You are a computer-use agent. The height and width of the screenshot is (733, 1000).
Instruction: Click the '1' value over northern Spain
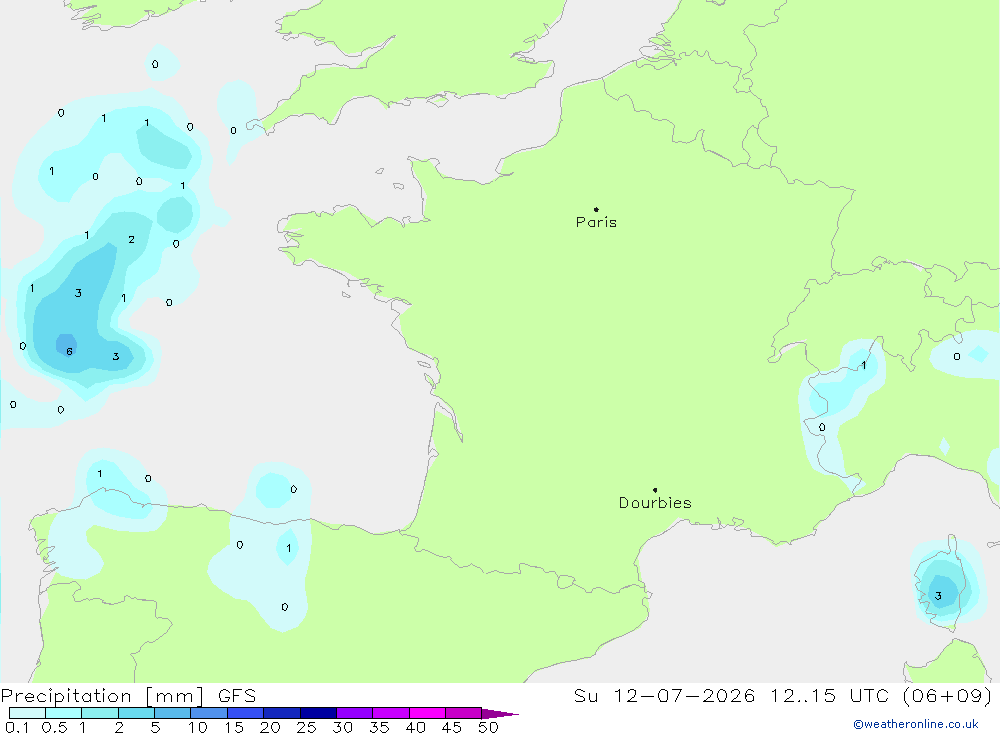288,548
